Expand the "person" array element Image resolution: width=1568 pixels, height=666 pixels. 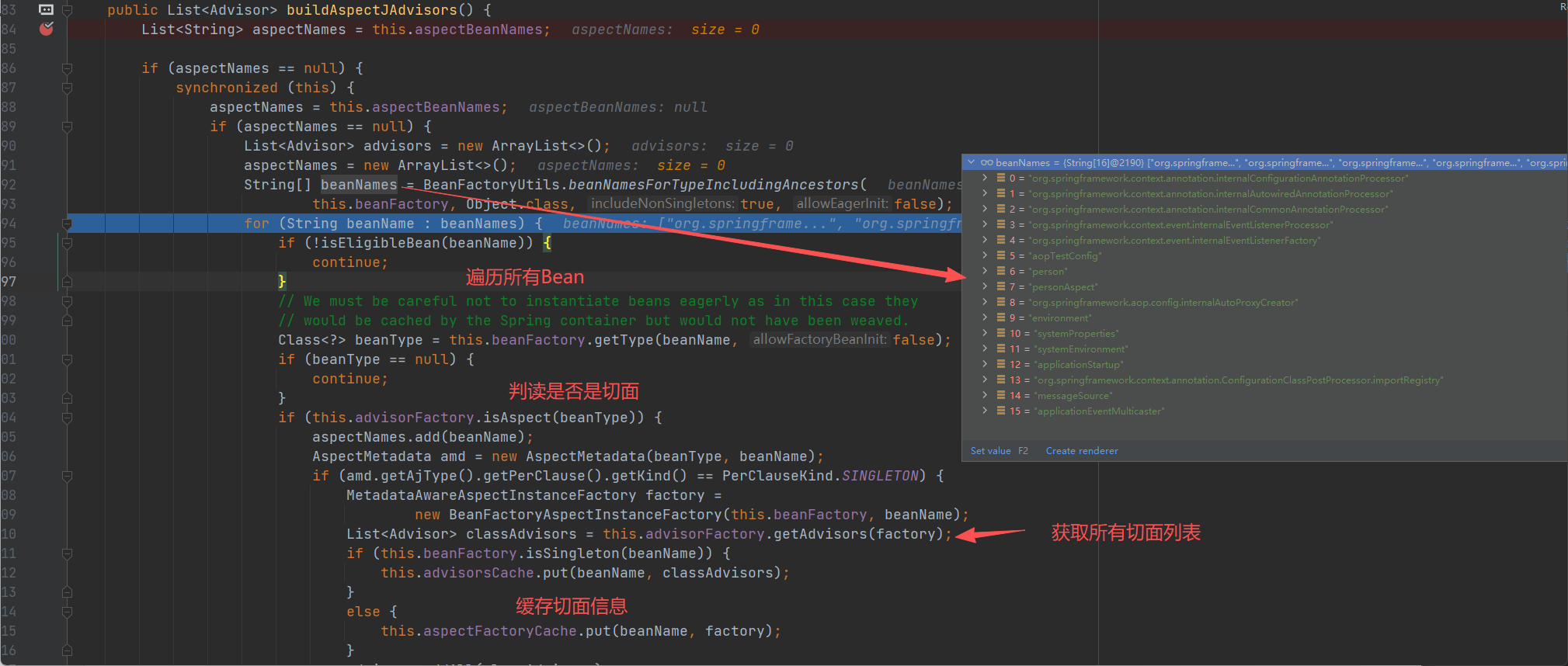(985, 272)
